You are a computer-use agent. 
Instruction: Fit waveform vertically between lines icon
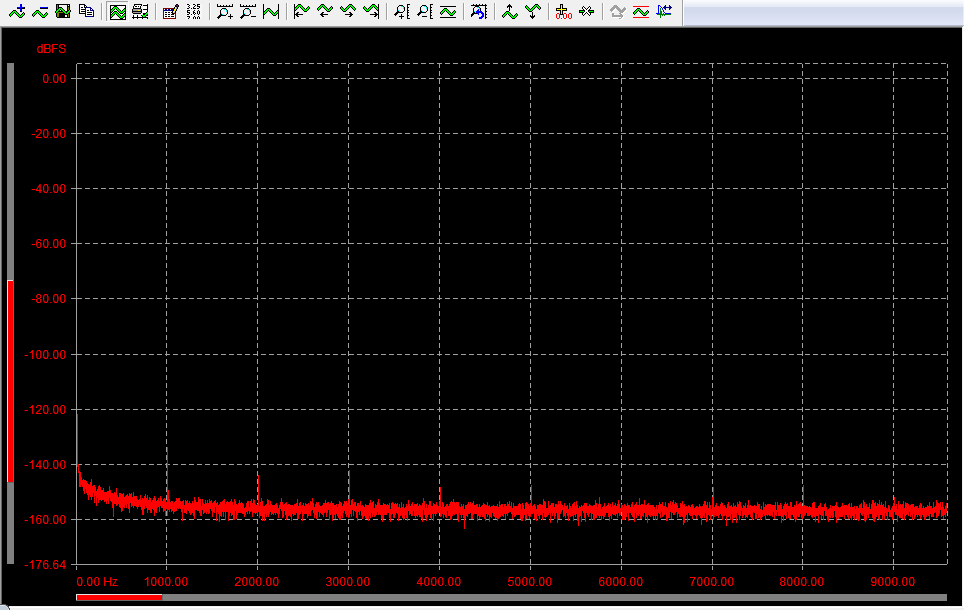pyautogui.click(x=448, y=11)
